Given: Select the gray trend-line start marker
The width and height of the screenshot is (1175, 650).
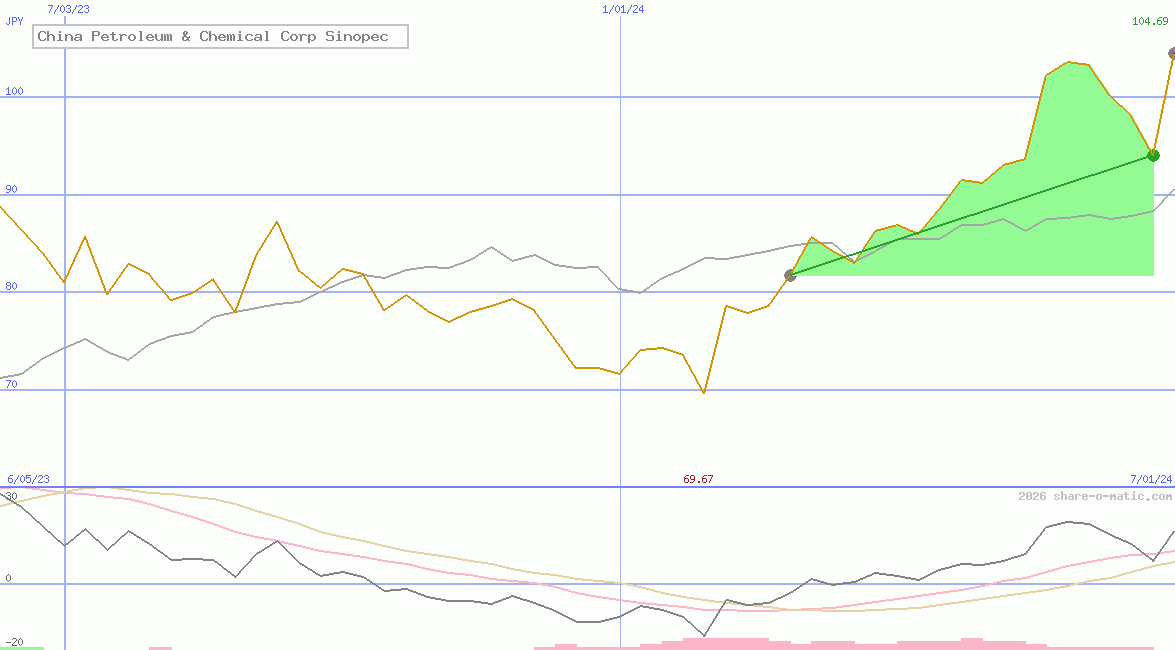Looking at the screenshot, I should click(x=790, y=276).
